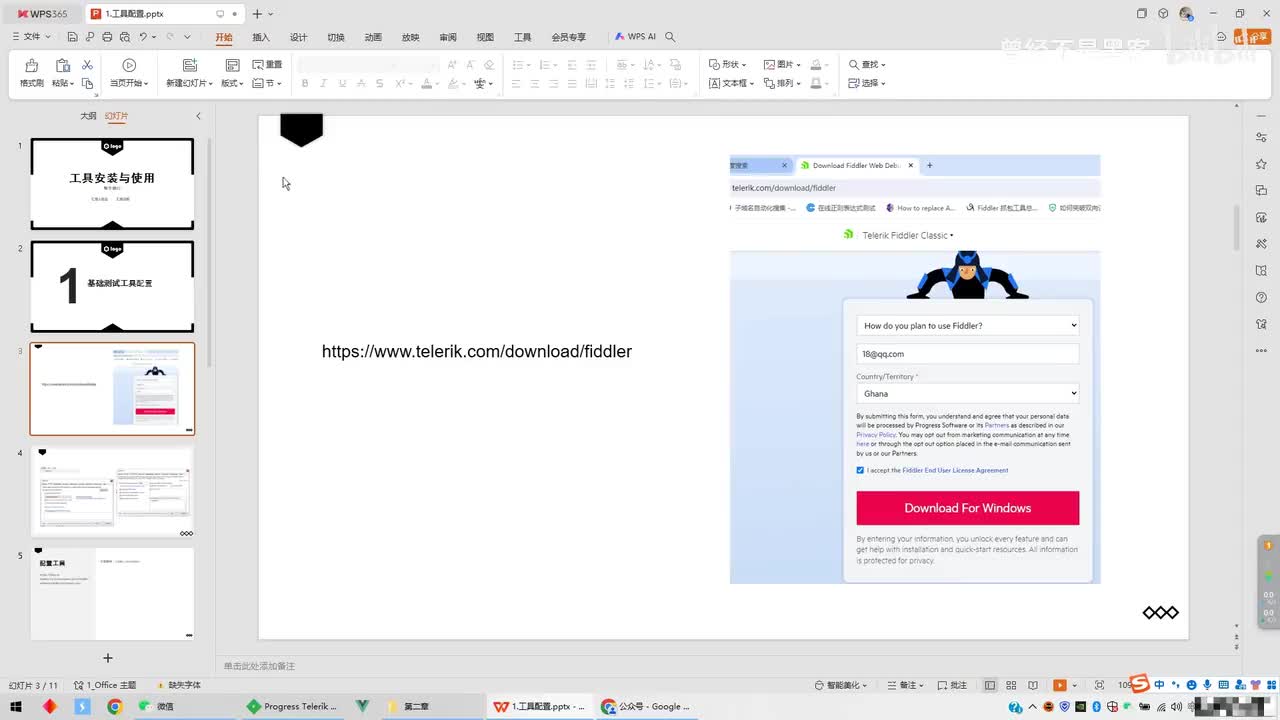Expand the 节 (Section) dropdown
This screenshot has height=720, width=1280.
click(267, 84)
